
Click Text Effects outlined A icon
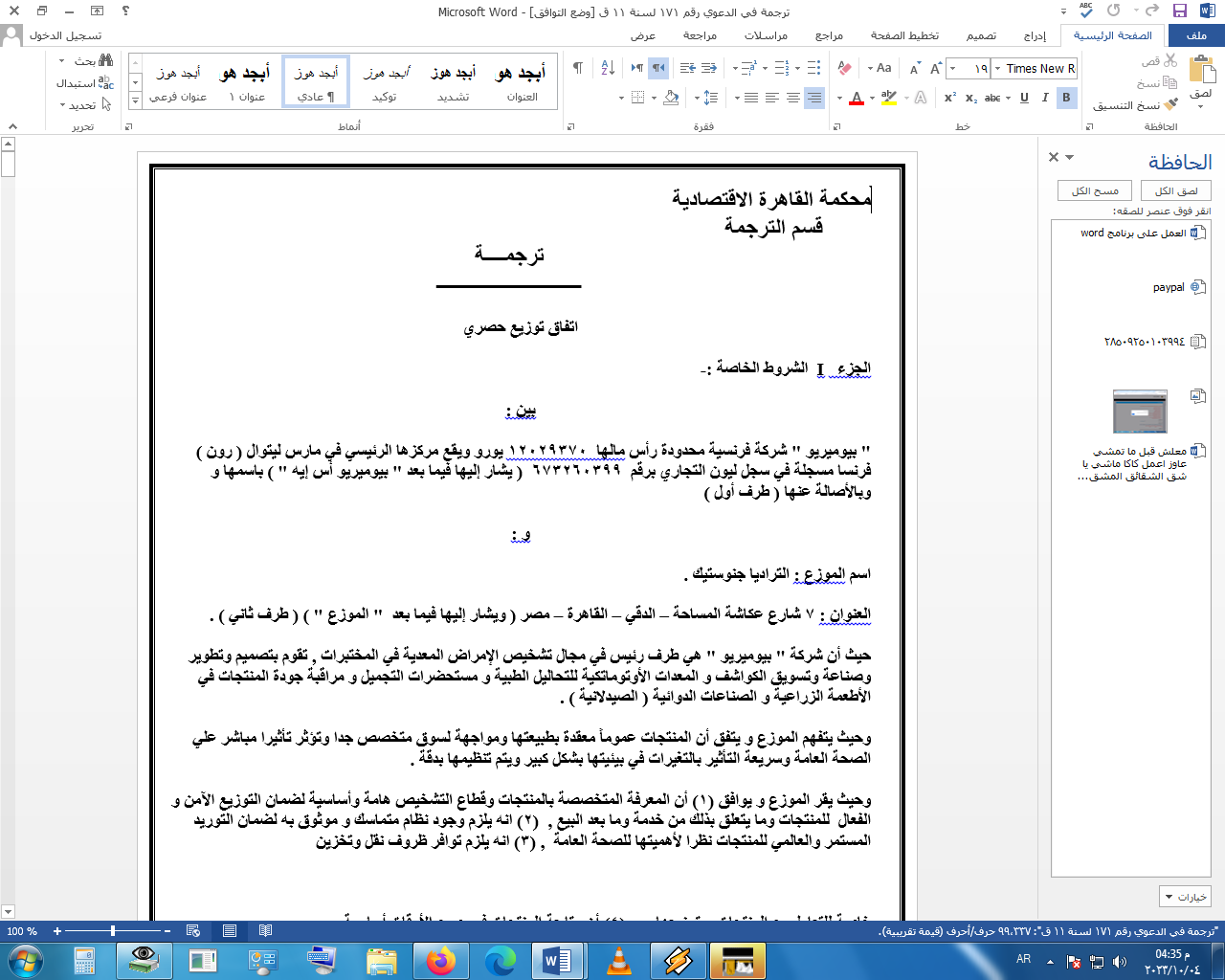coord(920,98)
